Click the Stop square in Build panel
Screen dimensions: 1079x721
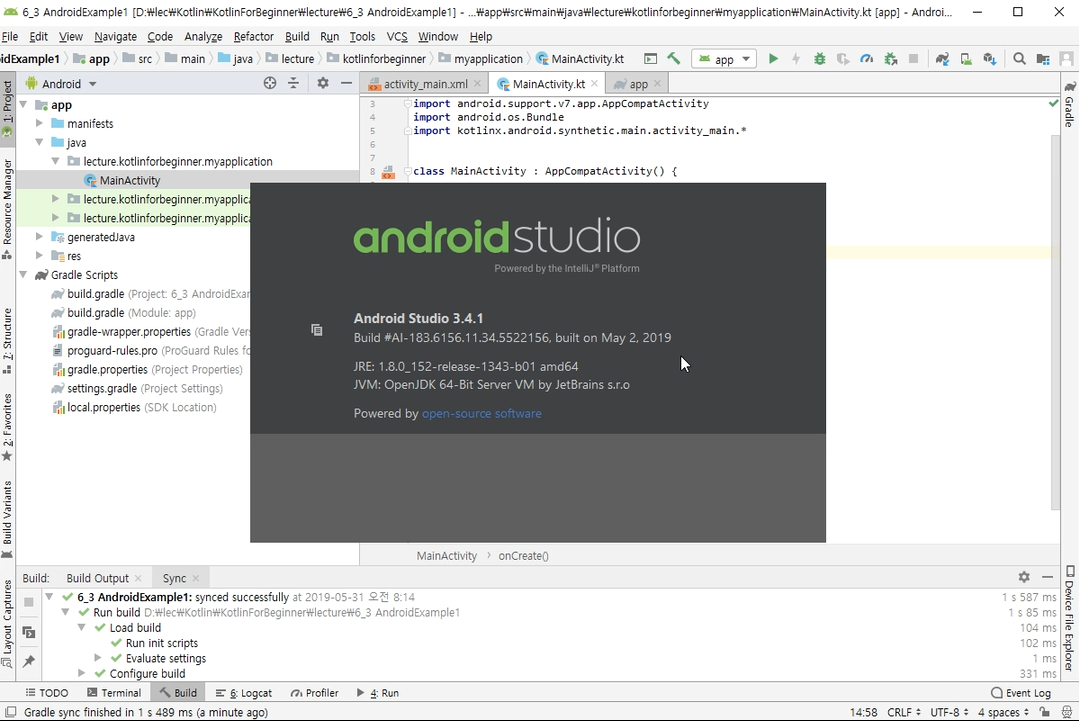28,602
